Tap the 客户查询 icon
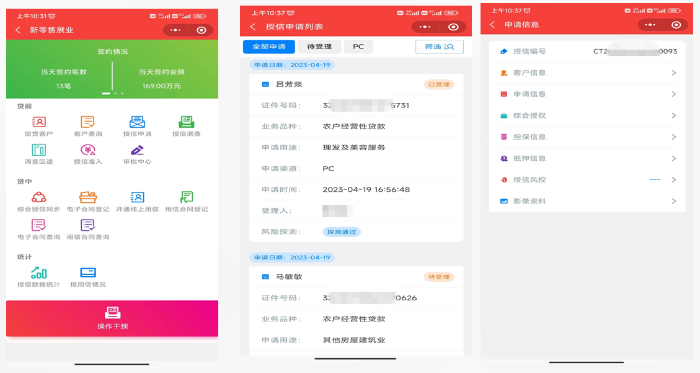The image size is (700, 373). tap(88, 122)
